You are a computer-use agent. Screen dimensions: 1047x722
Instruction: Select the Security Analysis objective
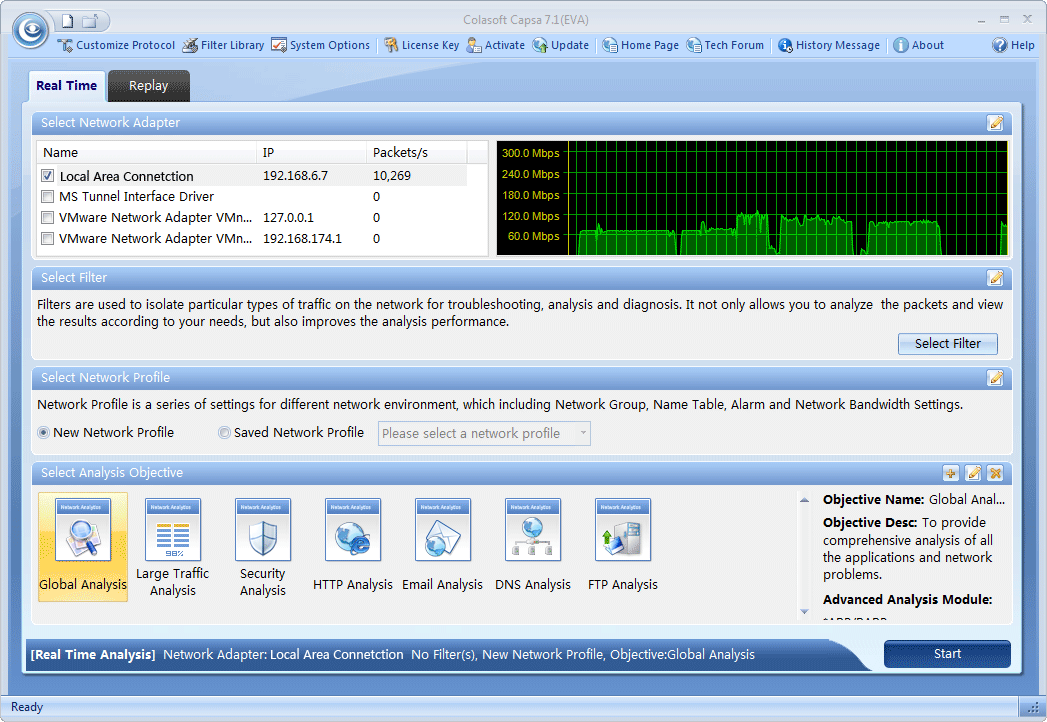tap(262, 548)
